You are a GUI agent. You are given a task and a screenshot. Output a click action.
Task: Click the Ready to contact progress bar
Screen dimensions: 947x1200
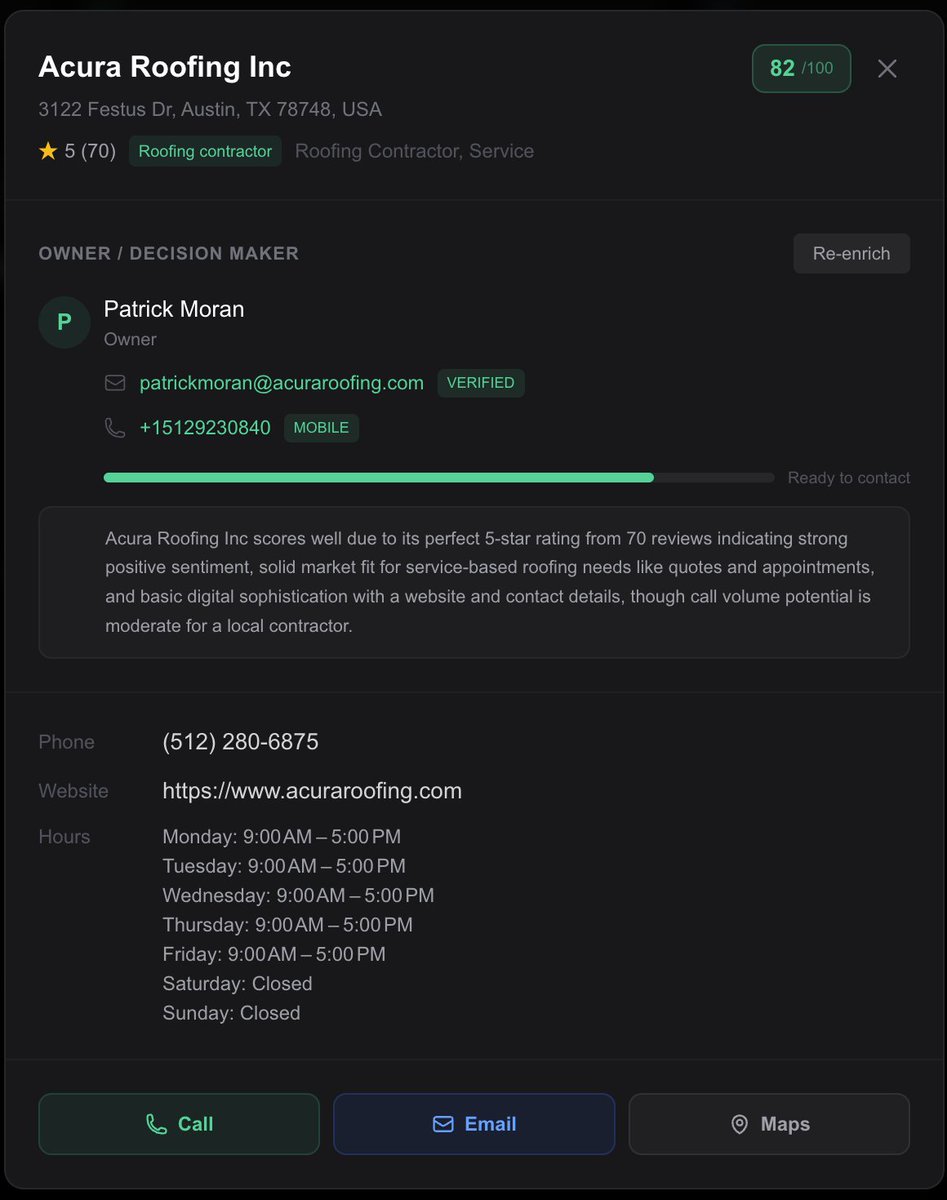tap(439, 478)
